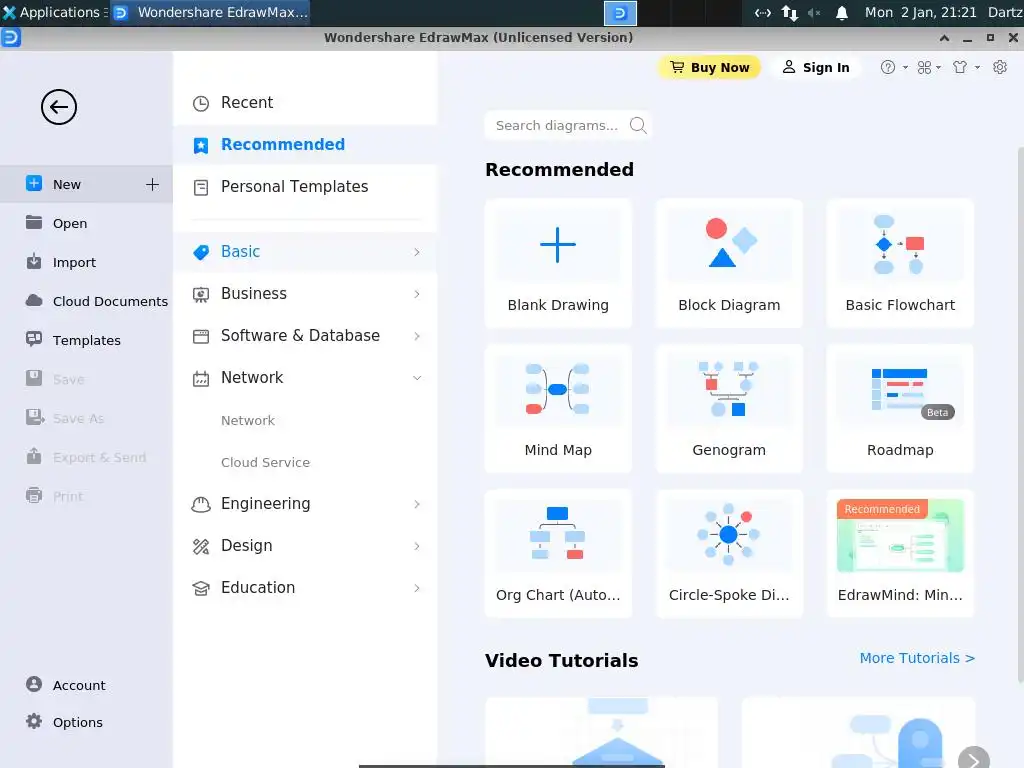Open the EdrawMind recommended card
Screen dimensions: 1024x768
click(x=900, y=553)
